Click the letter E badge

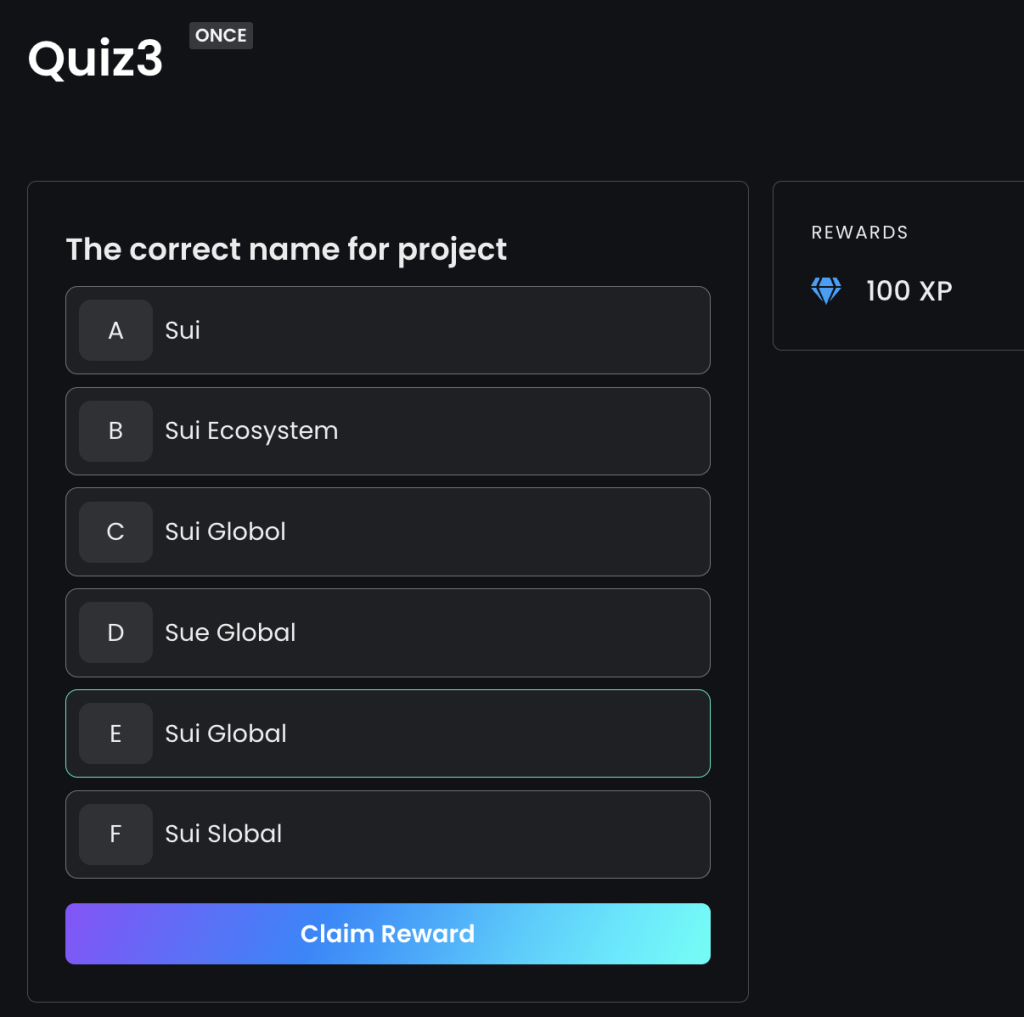coord(116,734)
